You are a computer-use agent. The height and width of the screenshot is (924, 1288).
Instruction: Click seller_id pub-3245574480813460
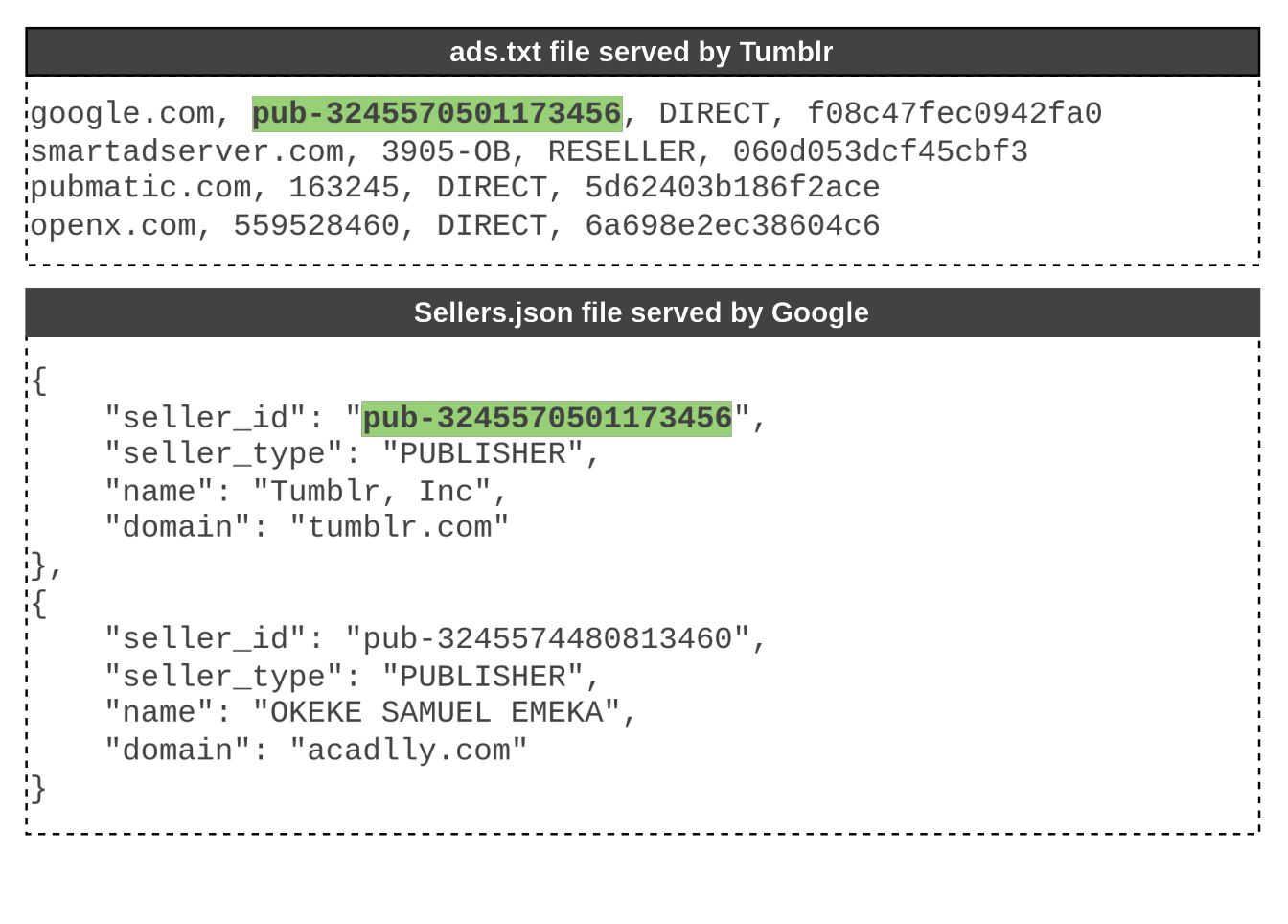[x=547, y=639]
